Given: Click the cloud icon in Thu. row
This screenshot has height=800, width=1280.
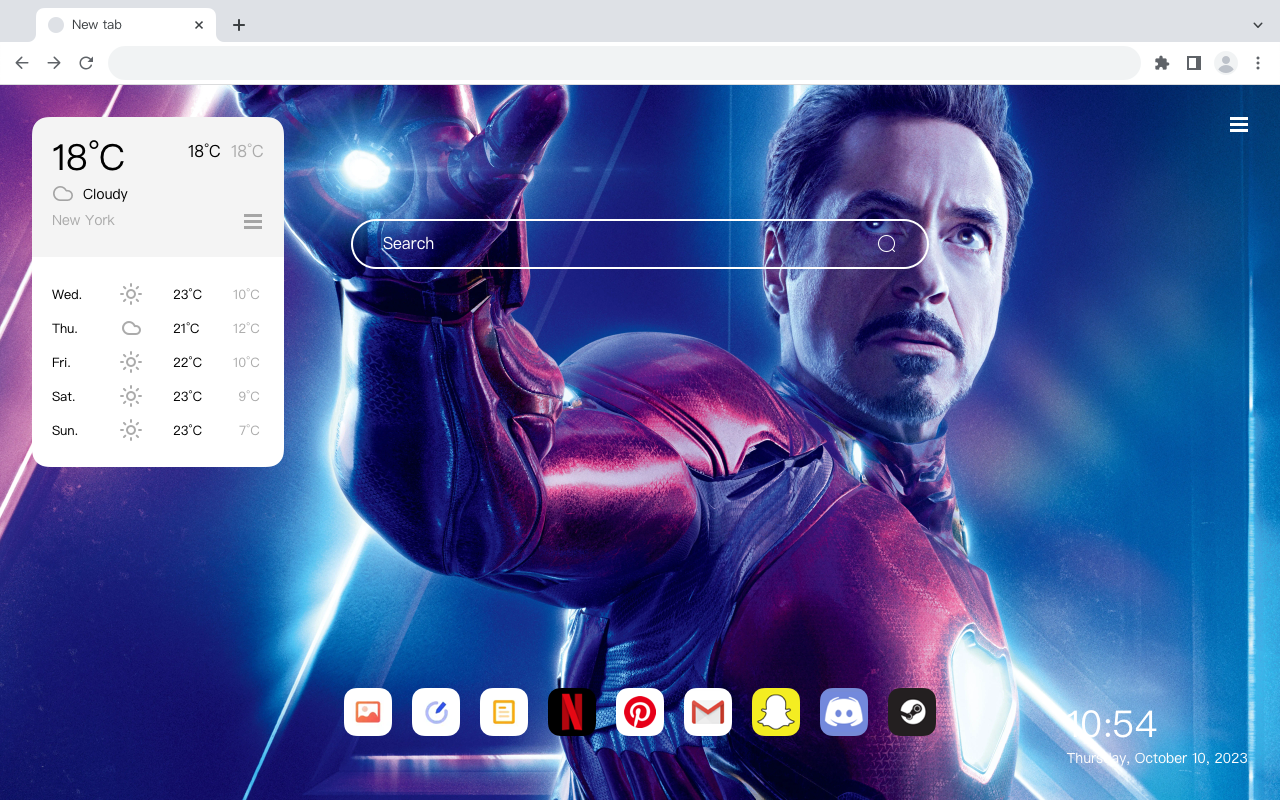Looking at the screenshot, I should pyautogui.click(x=131, y=328).
